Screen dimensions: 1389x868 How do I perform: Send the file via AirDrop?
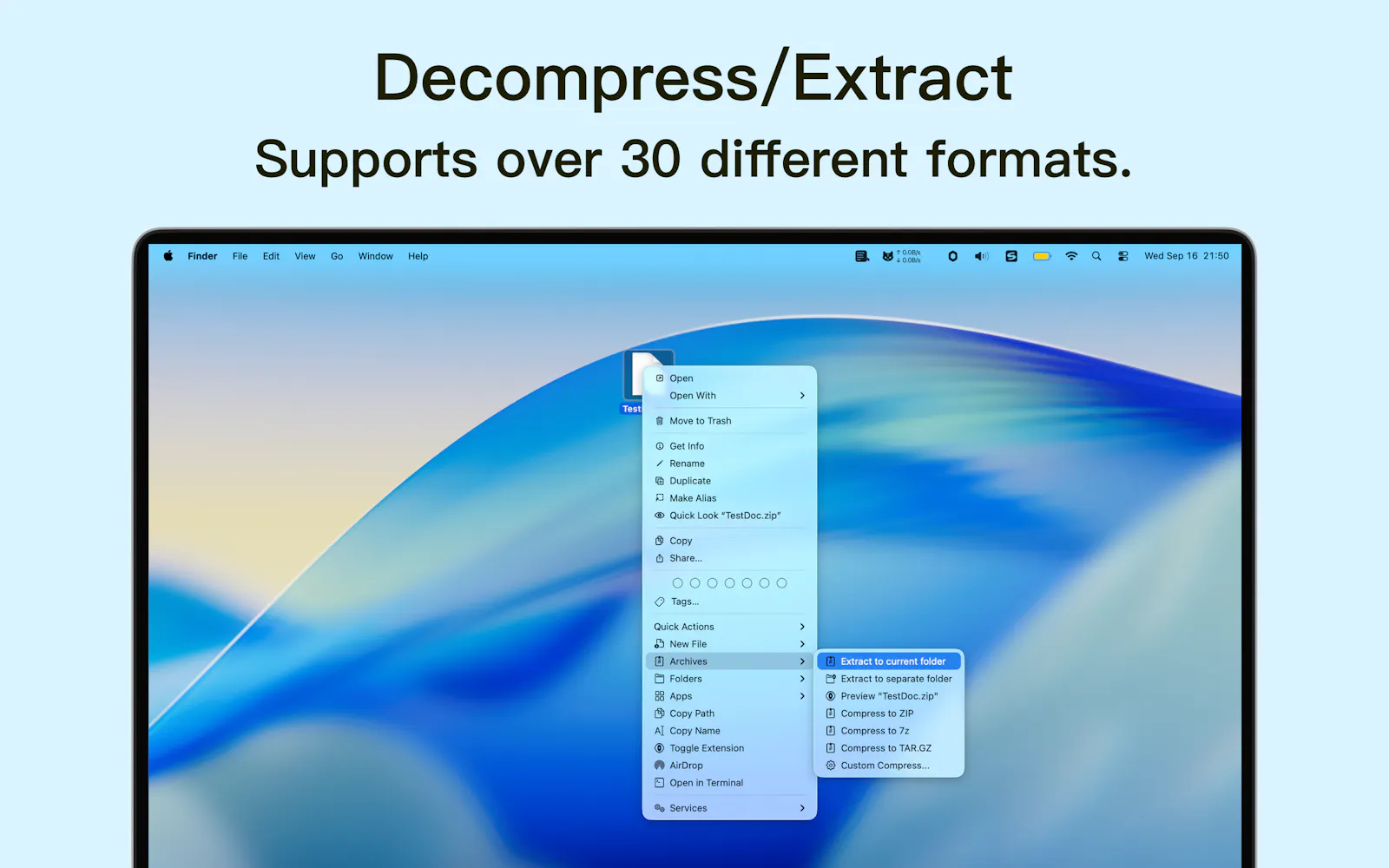[729, 766]
